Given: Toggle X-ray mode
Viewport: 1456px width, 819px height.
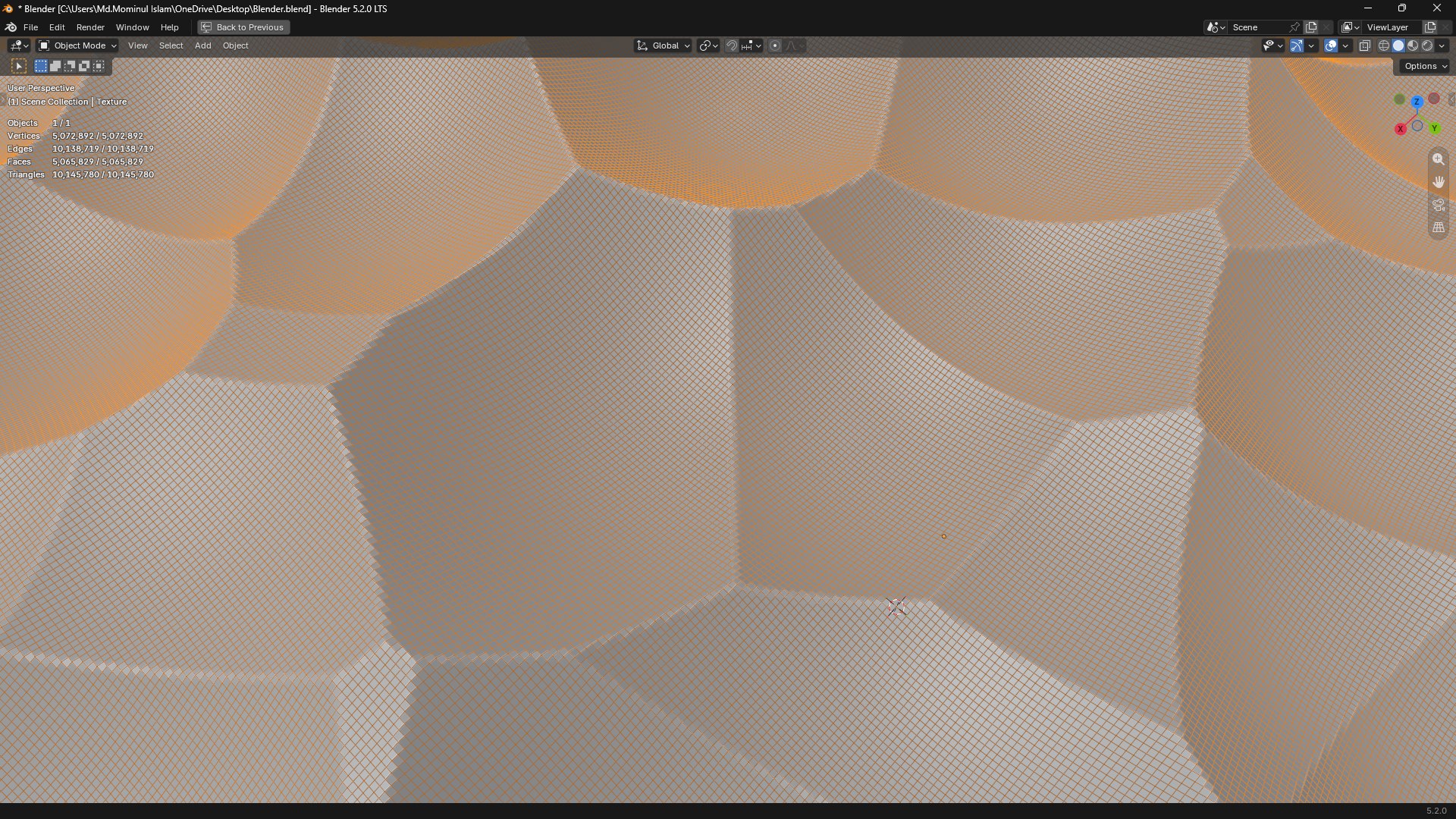Looking at the screenshot, I should point(1365,46).
